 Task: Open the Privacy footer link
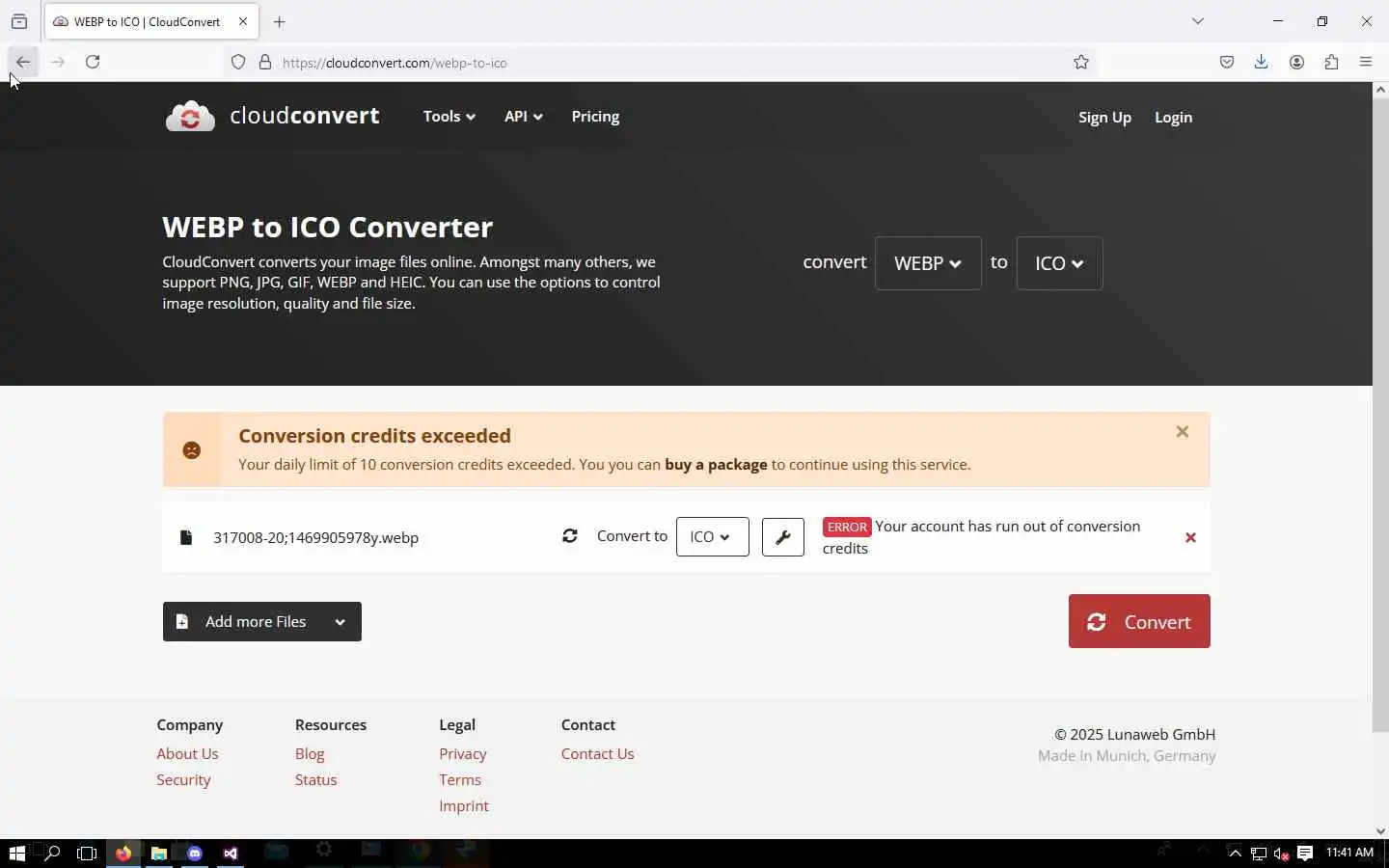[x=463, y=753]
